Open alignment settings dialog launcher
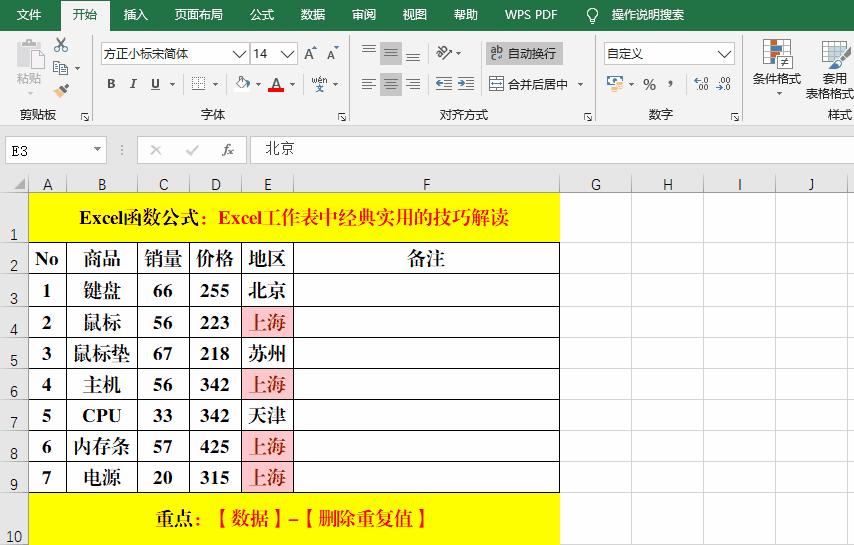854x545 pixels. [x=588, y=117]
